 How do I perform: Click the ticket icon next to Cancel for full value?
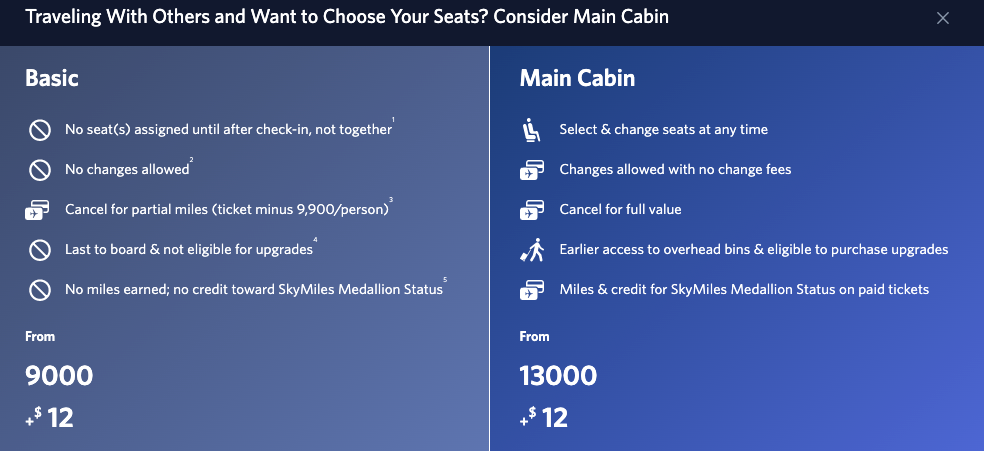click(x=532, y=211)
